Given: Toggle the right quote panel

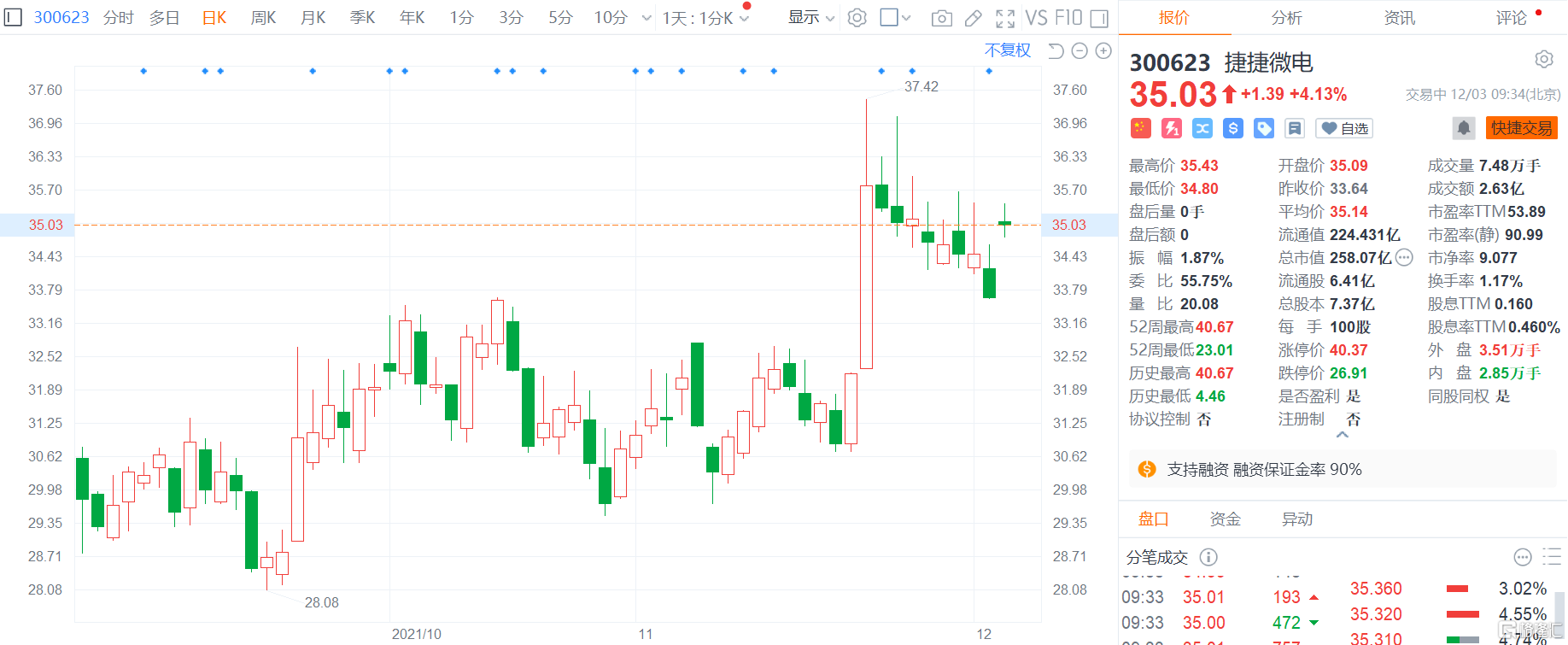Looking at the screenshot, I should point(1100,18).
